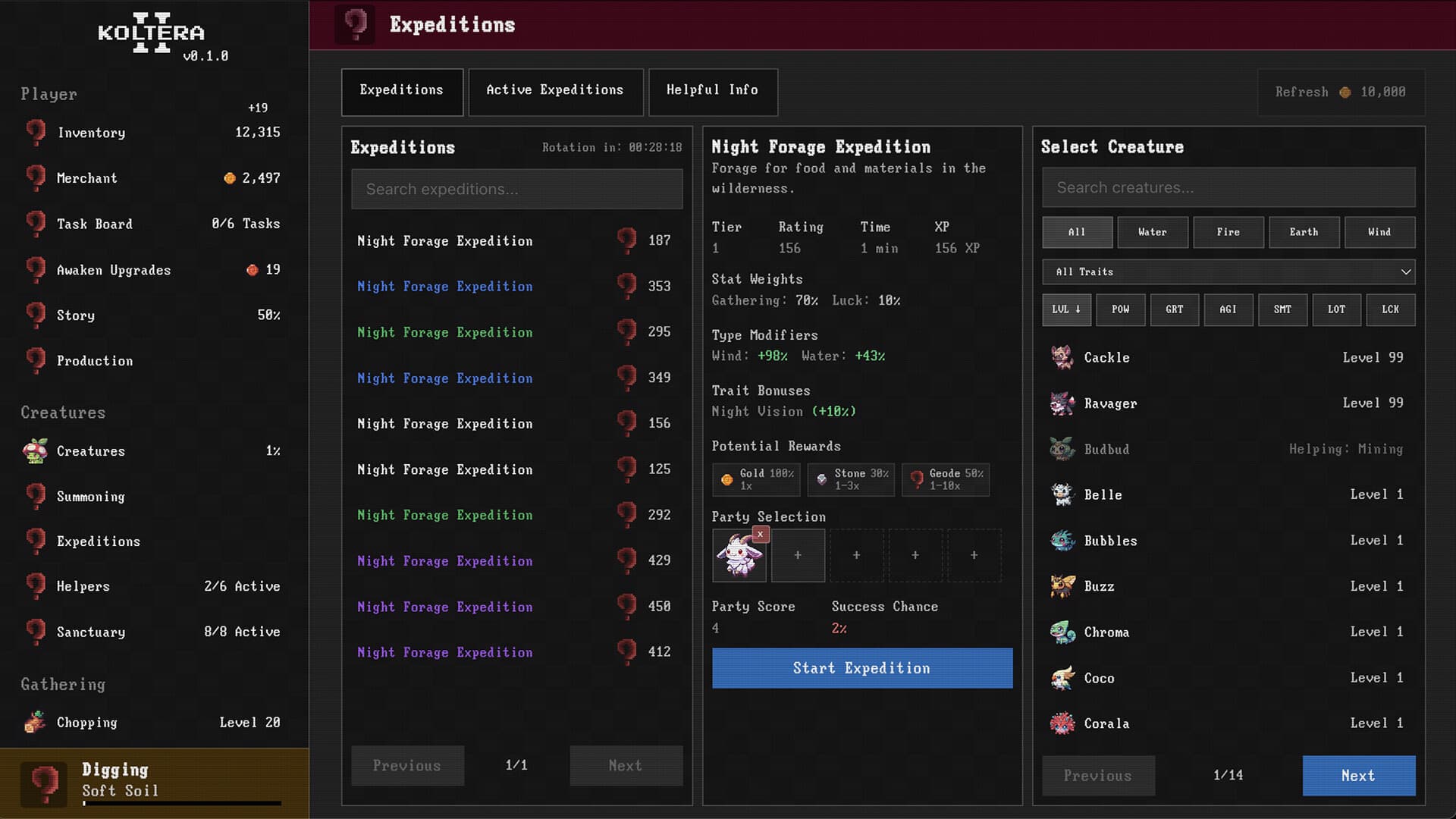1456x819 pixels.
Task: Toggle the Earth element filter
Action: tap(1304, 232)
